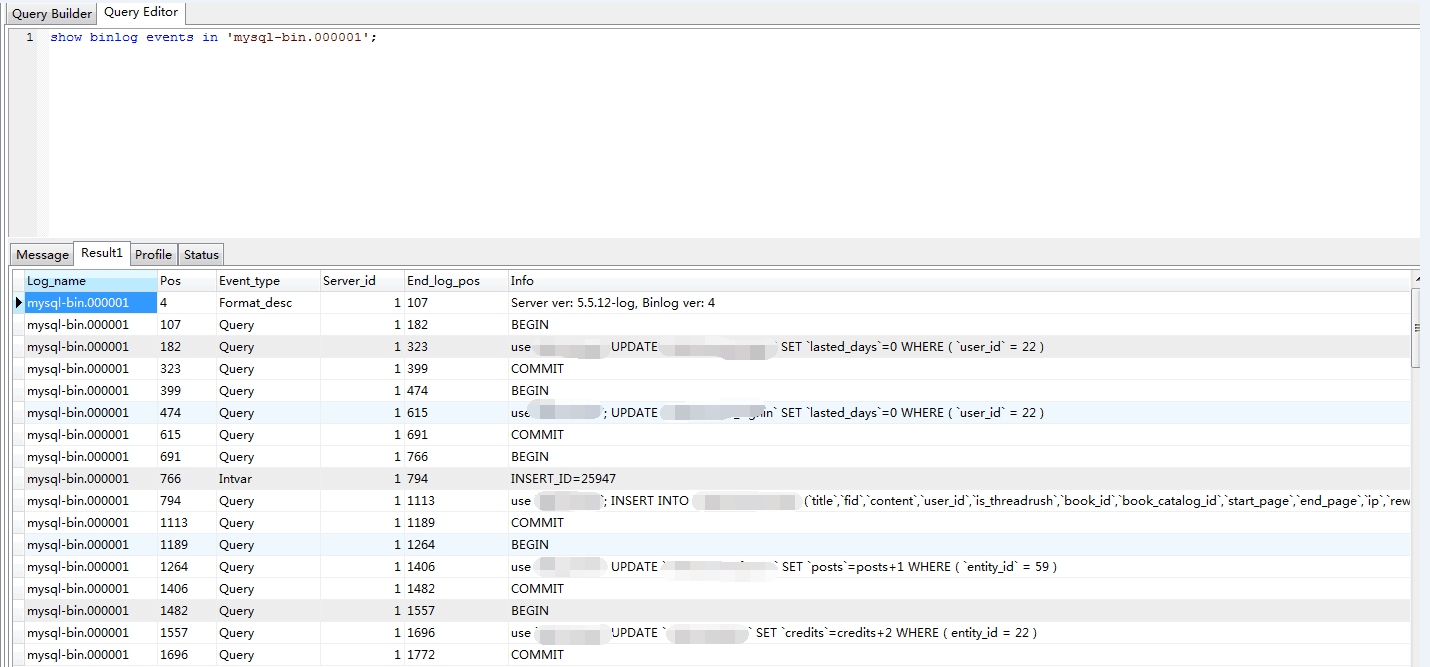The image size is (1430, 667).
Task: Select the BEGIN cell in row Pos 107
Action: click(959, 325)
